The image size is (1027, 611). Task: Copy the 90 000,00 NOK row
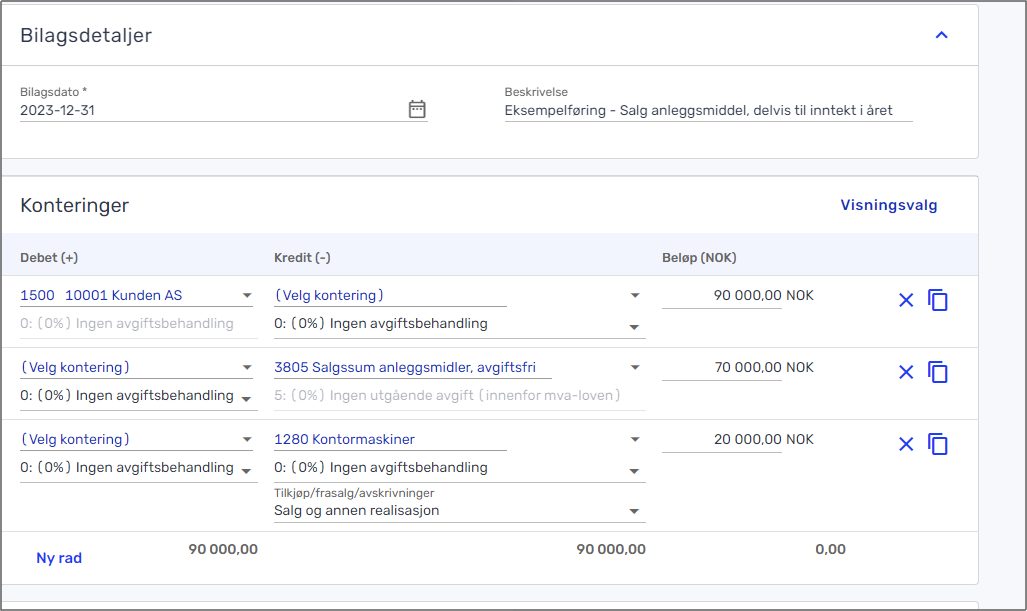938,300
